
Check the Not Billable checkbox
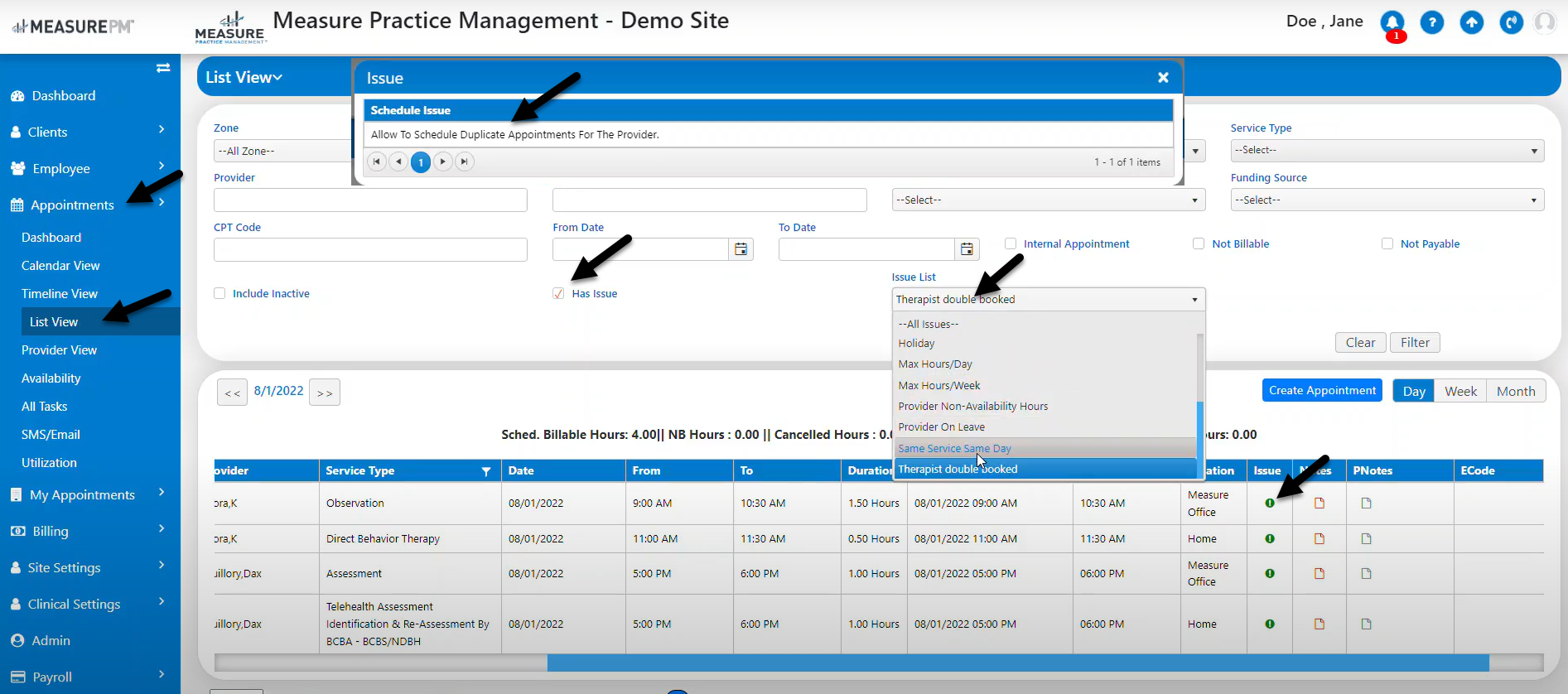click(x=1199, y=243)
